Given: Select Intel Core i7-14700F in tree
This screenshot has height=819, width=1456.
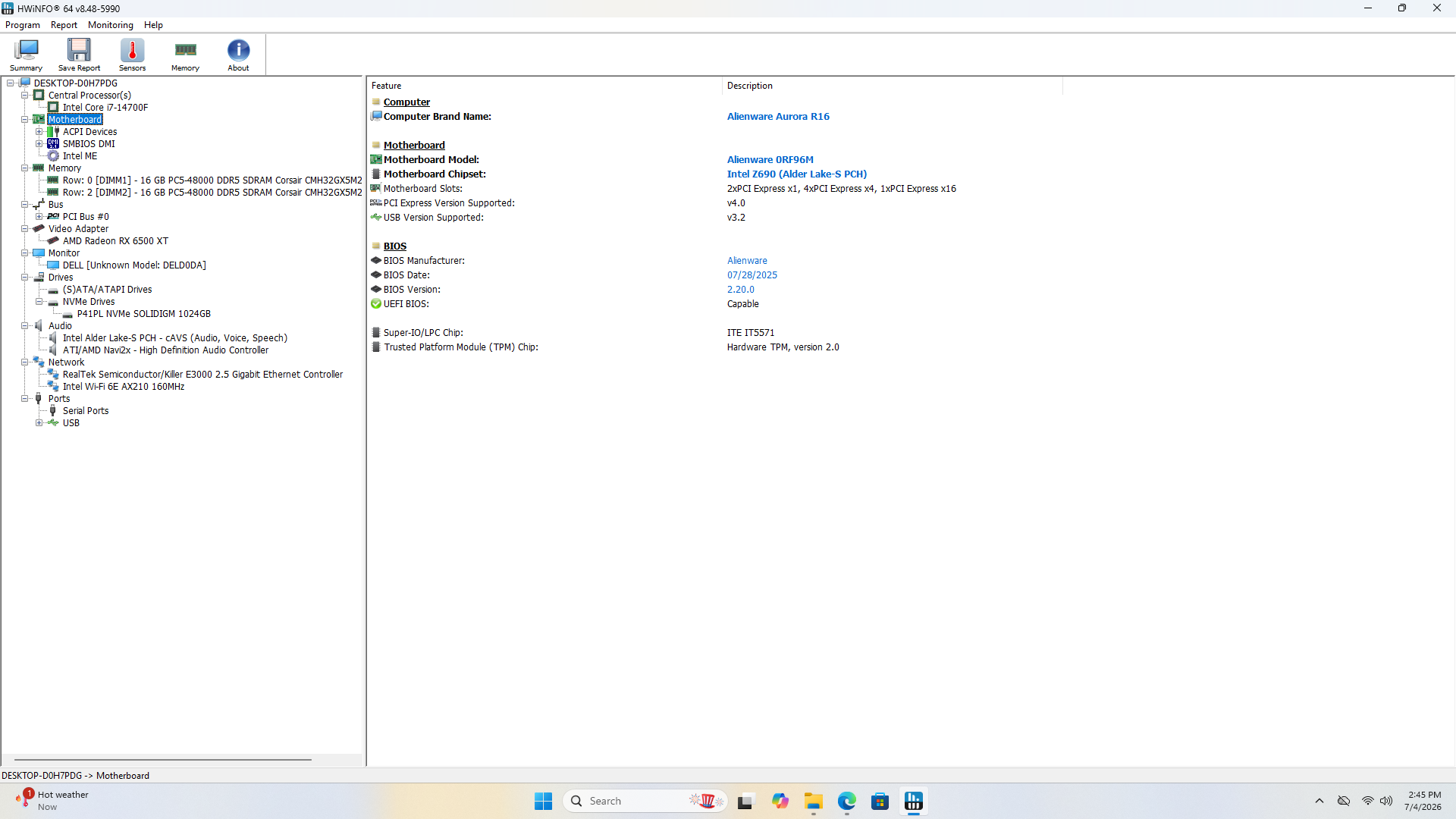Looking at the screenshot, I should 105,107.
